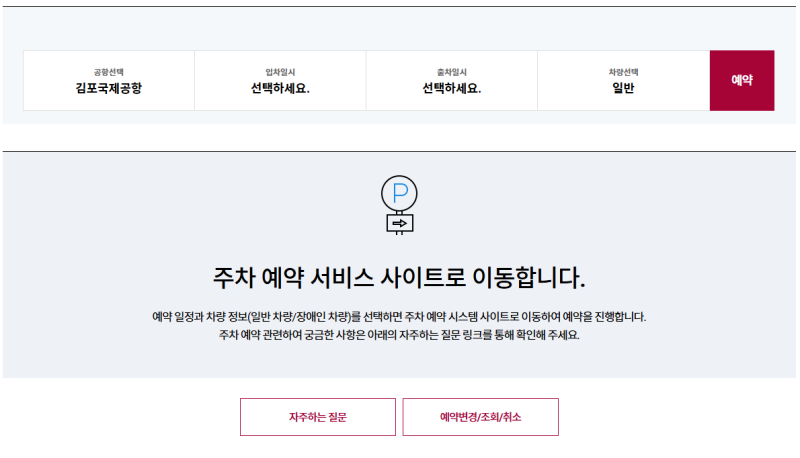
Task: Select the heading 주차 예약 서비스 사이트로 이동합니다.
Action: coord(399,278)
